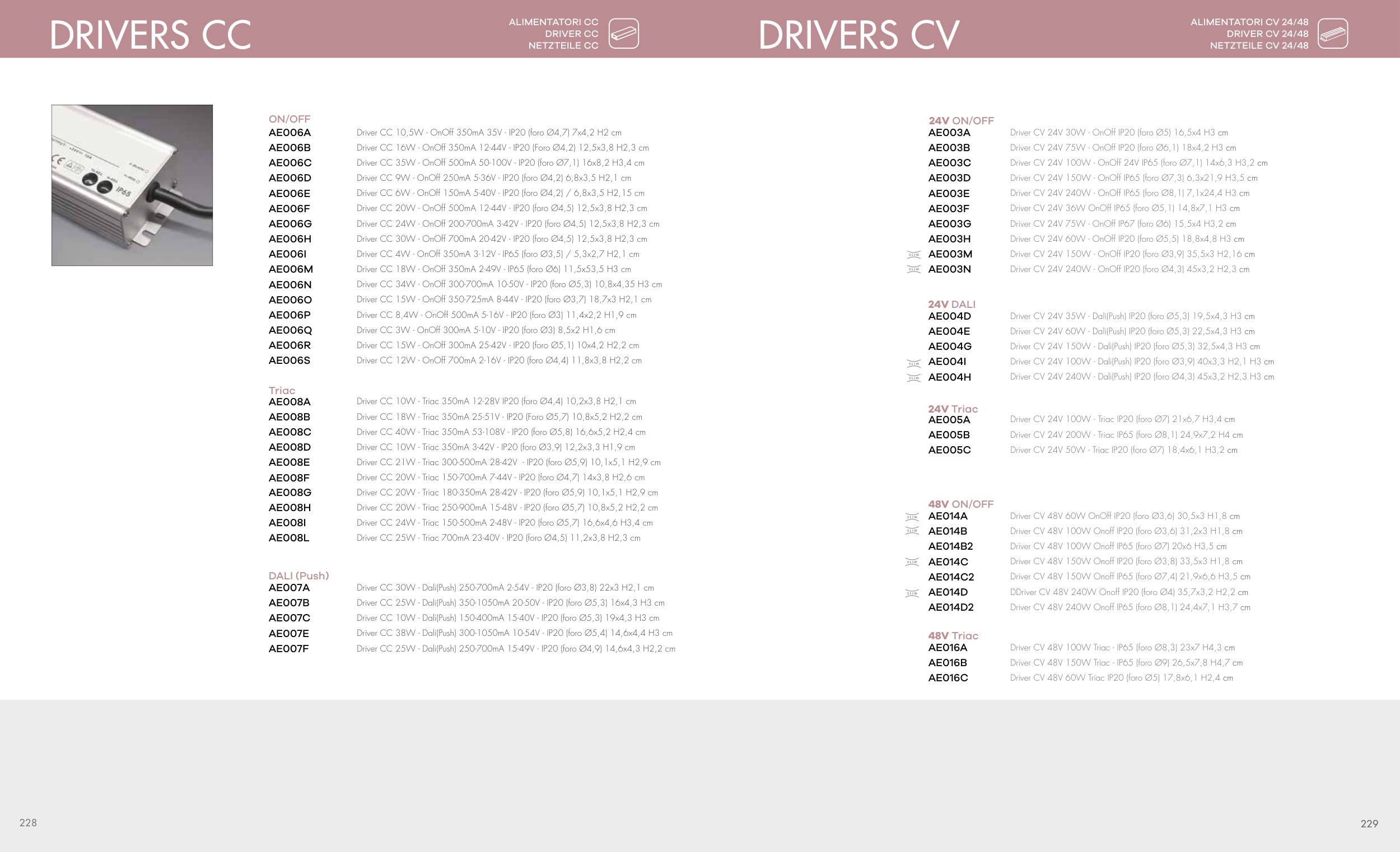Image resolution: width=1400 pixels, height=852 pixels.
Task: Select the DALI (Push) section heading
Action: [298, 575]
